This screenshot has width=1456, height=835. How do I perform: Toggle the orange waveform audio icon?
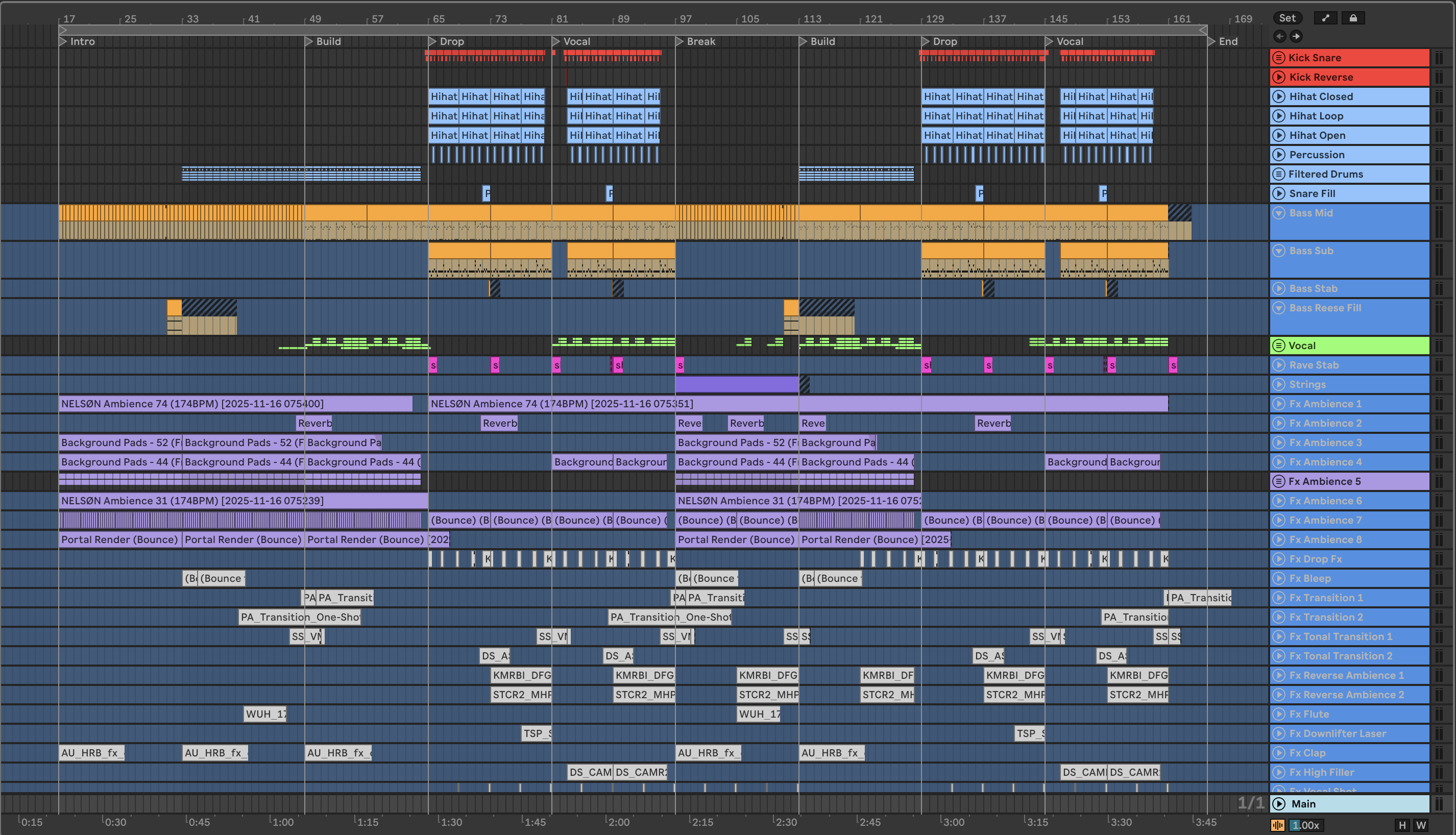tap(1278, 825)
